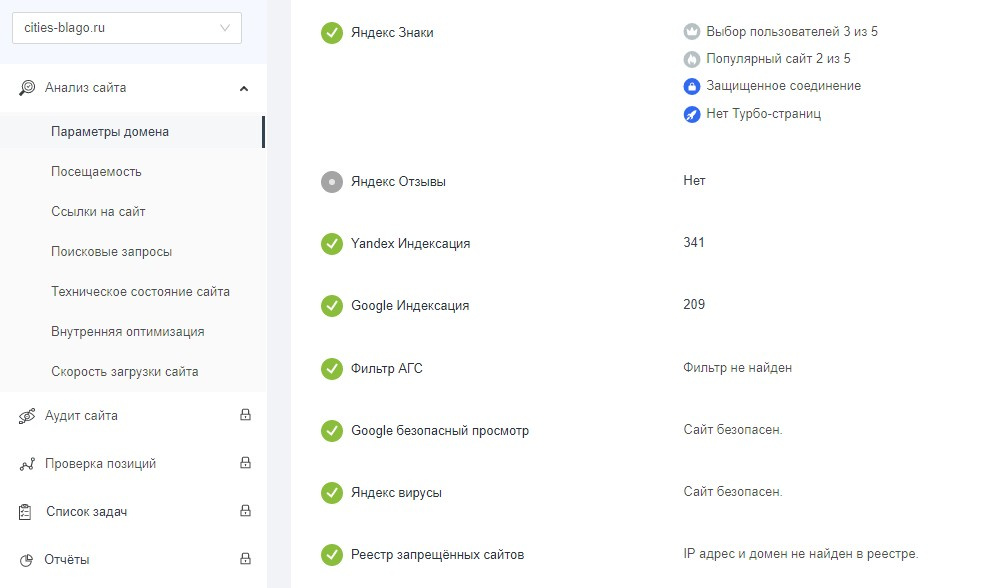Go to Поисковые запросы section
Viewport: 995px width, 588px height.
click(111, 252)
